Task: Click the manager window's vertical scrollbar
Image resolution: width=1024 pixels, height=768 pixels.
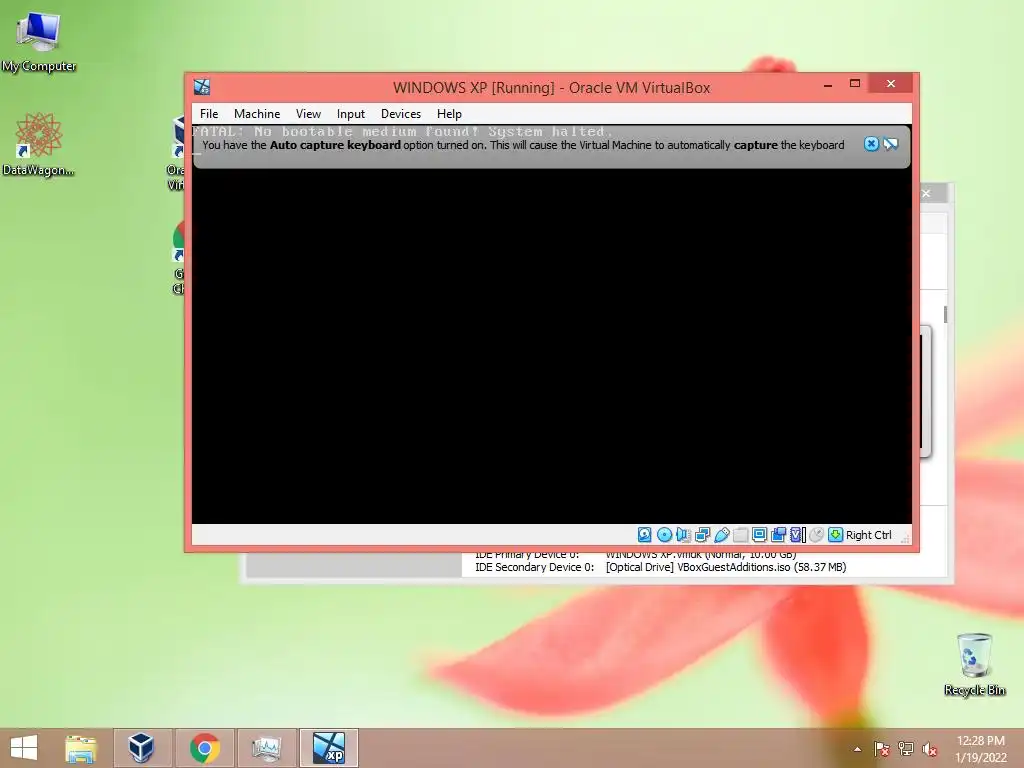Action: coord(945,313)
